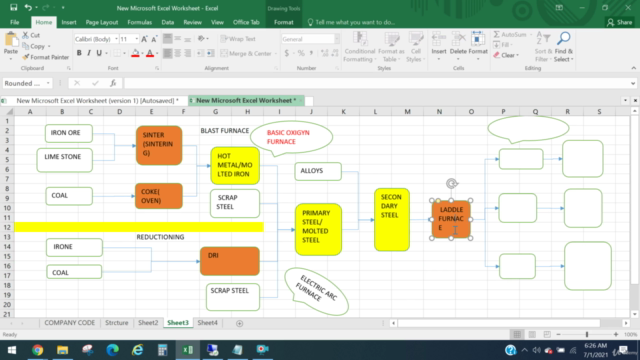The image size is (640, 360).
Task: Click the Paste clipboard icon
Action: [11, 40]
